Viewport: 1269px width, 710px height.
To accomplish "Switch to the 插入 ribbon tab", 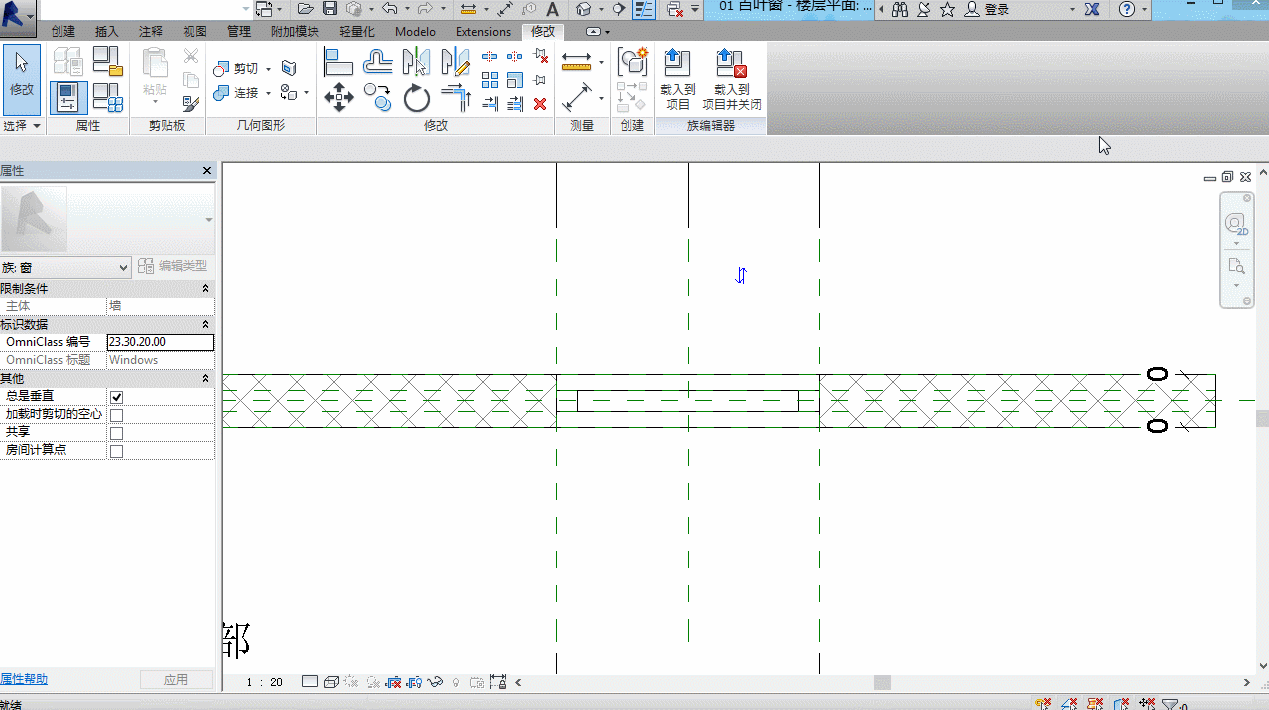I will click(106, 32).
